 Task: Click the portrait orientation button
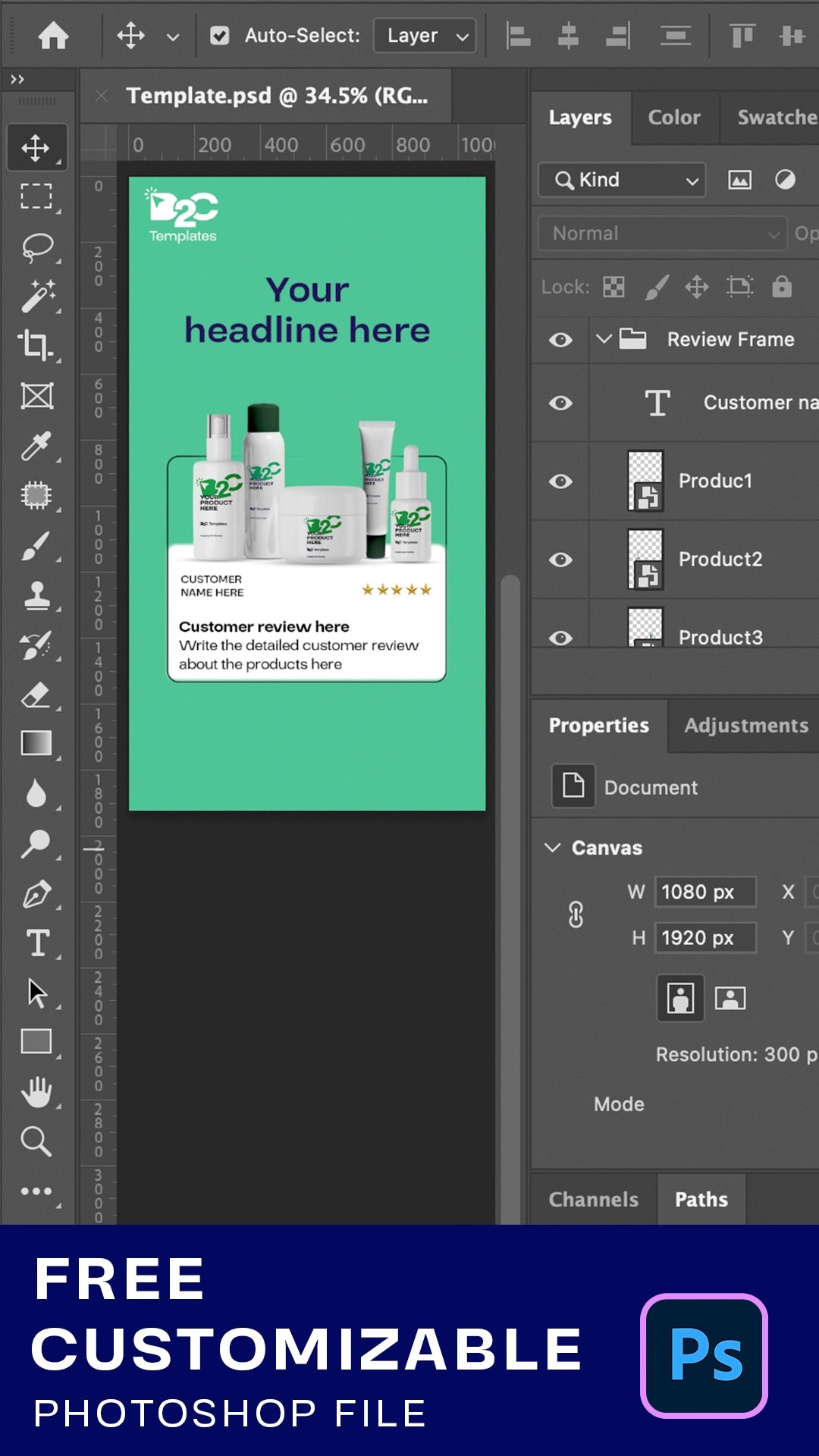click(x=680, y=998)
